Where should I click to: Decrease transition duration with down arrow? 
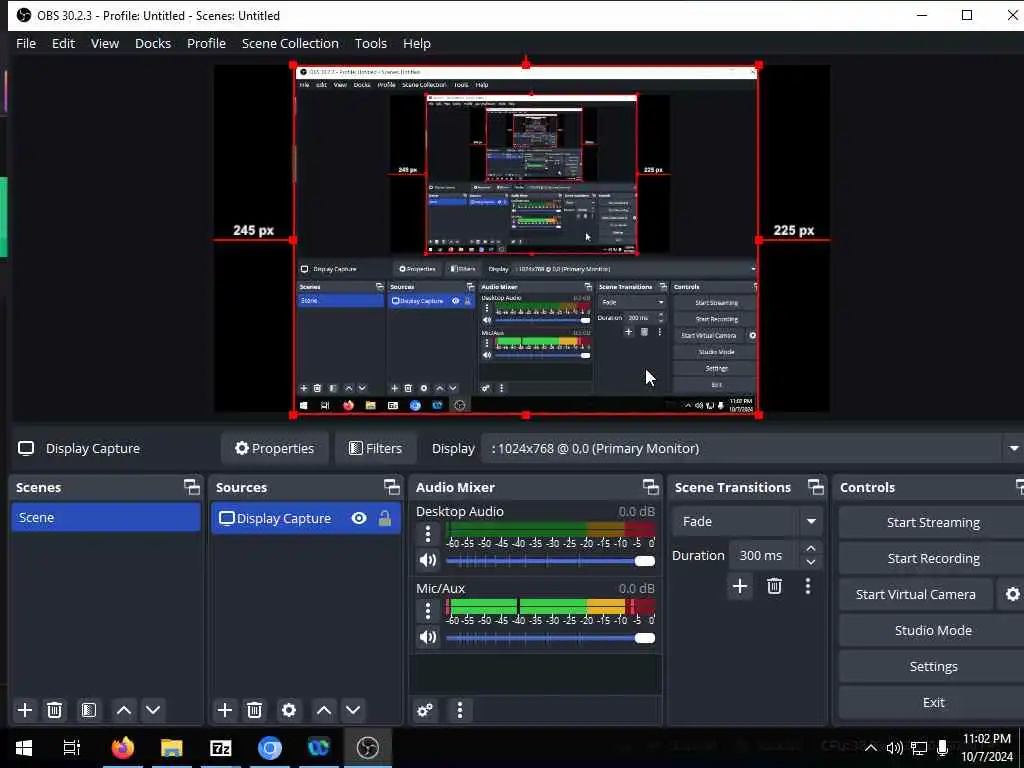[x=810, y=562]
